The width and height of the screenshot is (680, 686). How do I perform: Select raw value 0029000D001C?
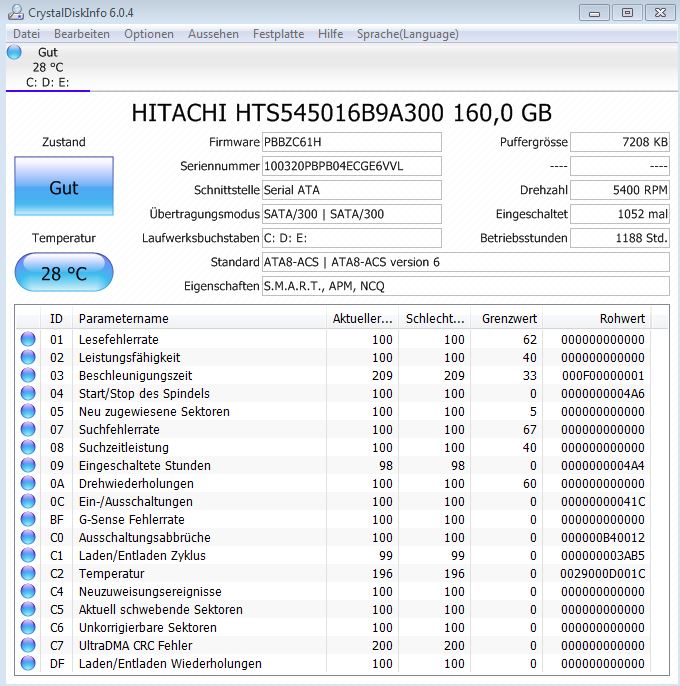click(603, 574)
